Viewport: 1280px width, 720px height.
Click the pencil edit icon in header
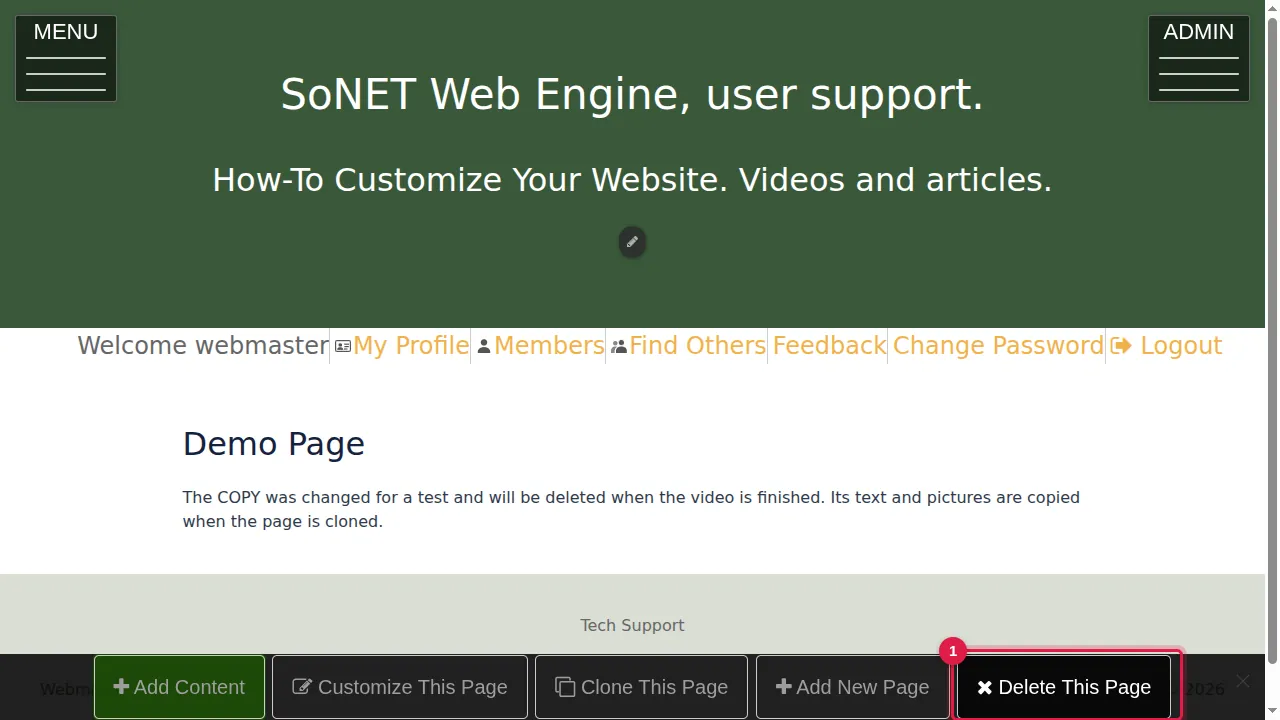pyautogui.click(x=632, y=242)
